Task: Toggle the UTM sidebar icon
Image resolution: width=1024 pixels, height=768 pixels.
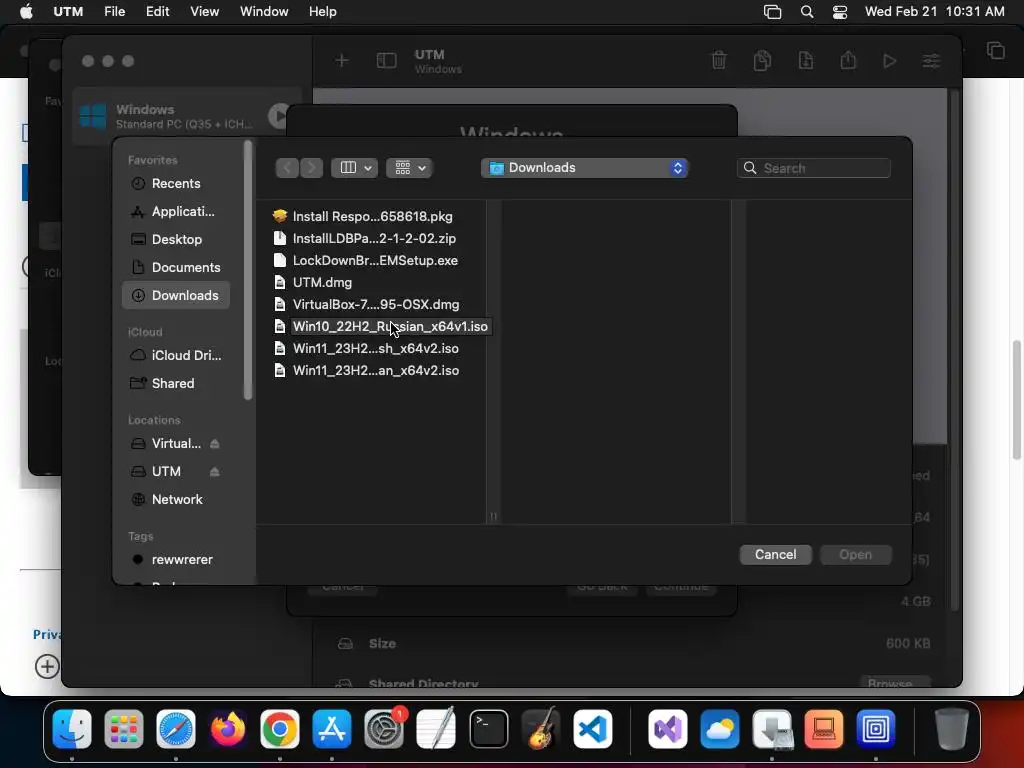Action: coord(387,61)
